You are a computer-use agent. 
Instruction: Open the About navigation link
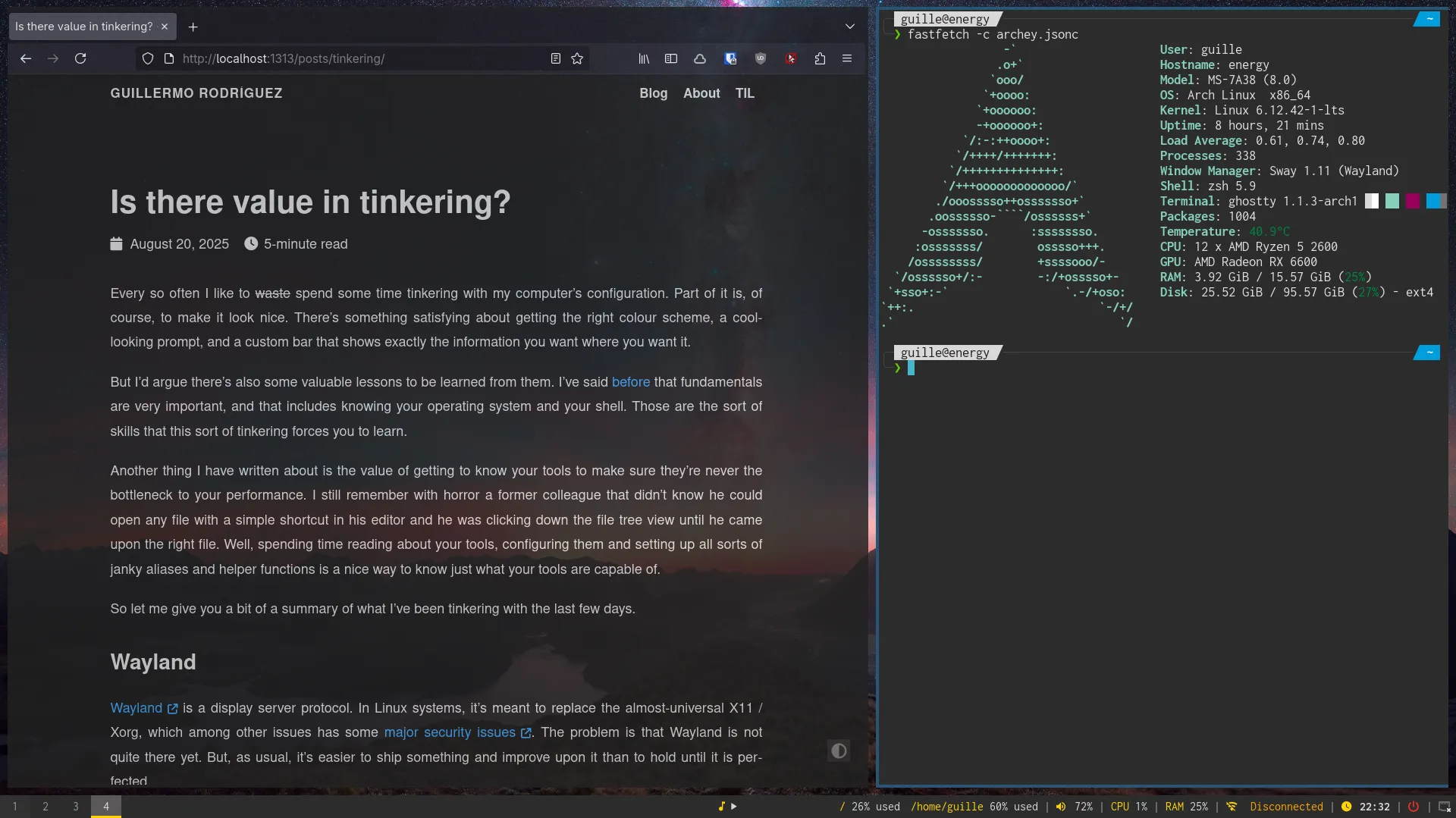point(701,93)
